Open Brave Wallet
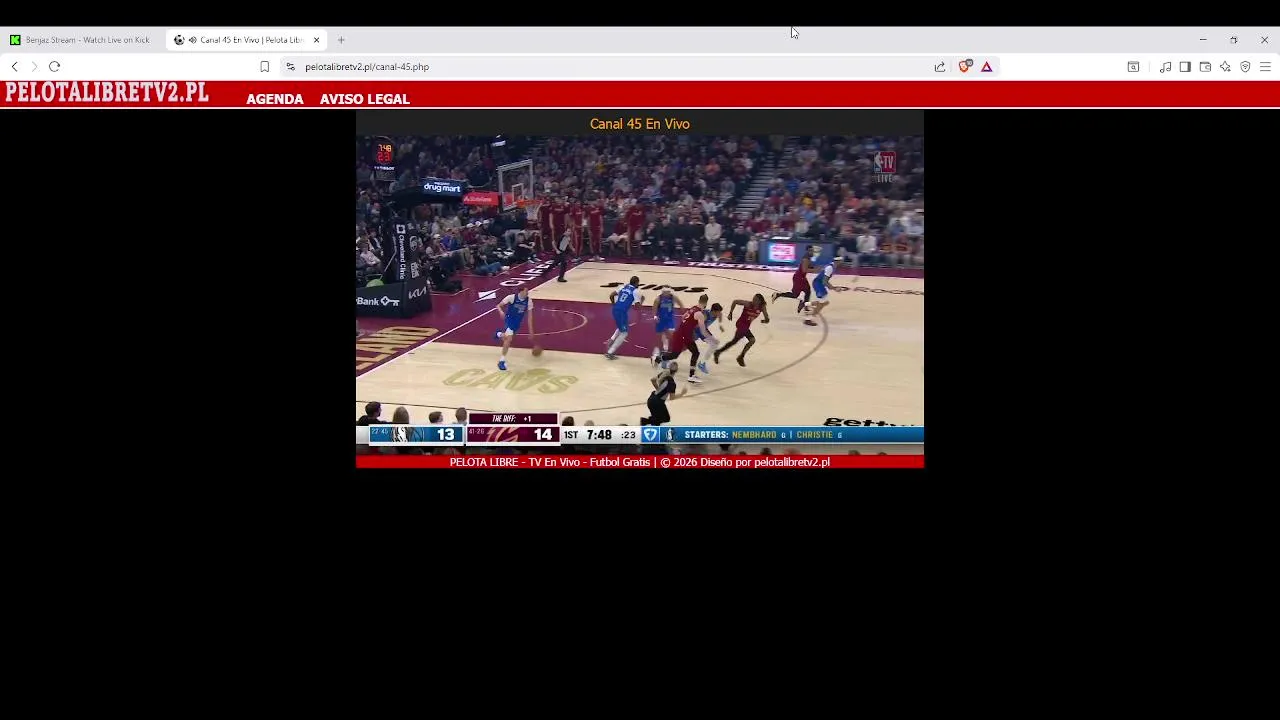Viewport: 1280px width, 720px height. 1205,67
